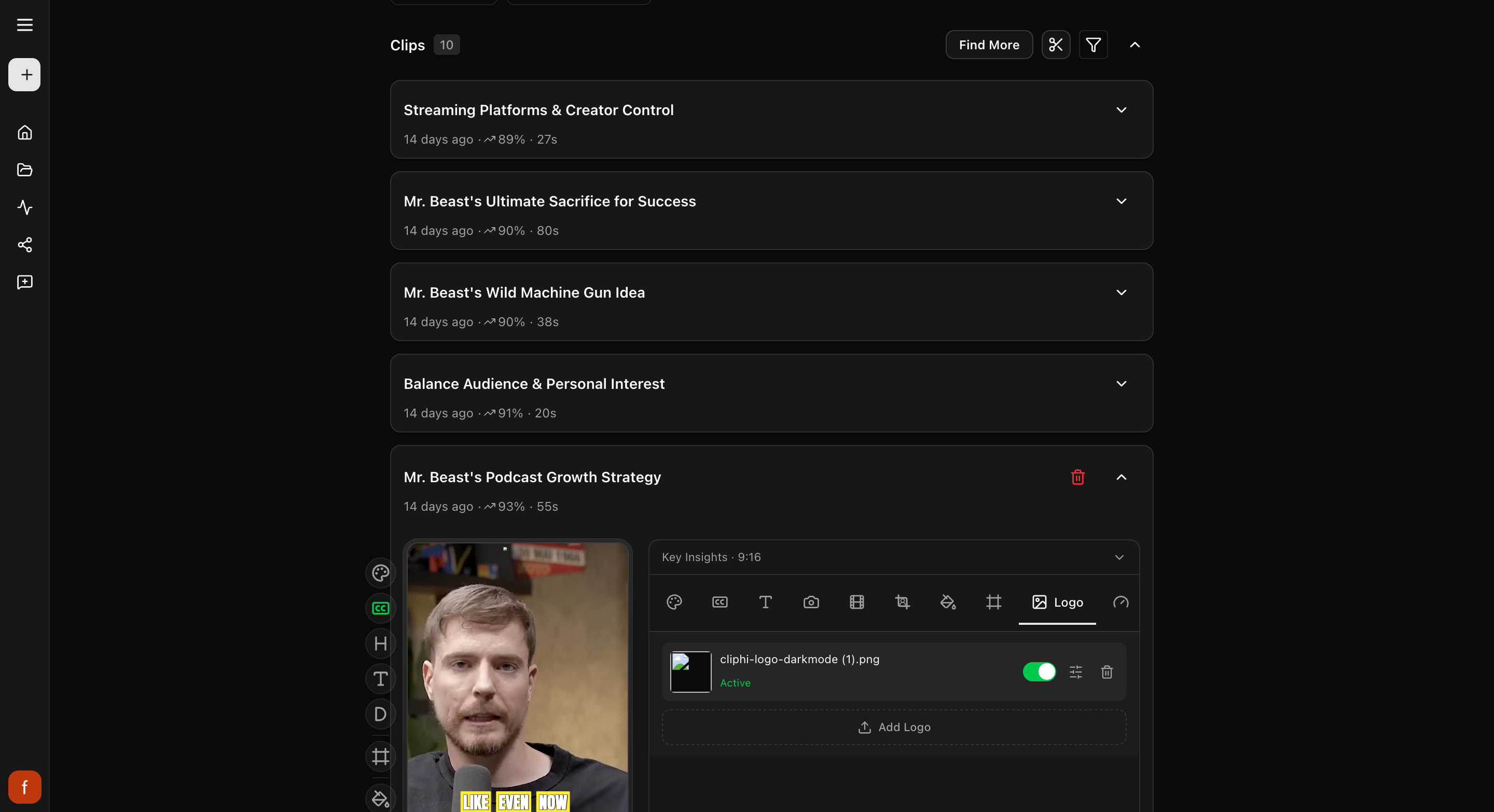Expand Mr. Beast's Wild Machine Gun Idea clip

coord(1121,292)
